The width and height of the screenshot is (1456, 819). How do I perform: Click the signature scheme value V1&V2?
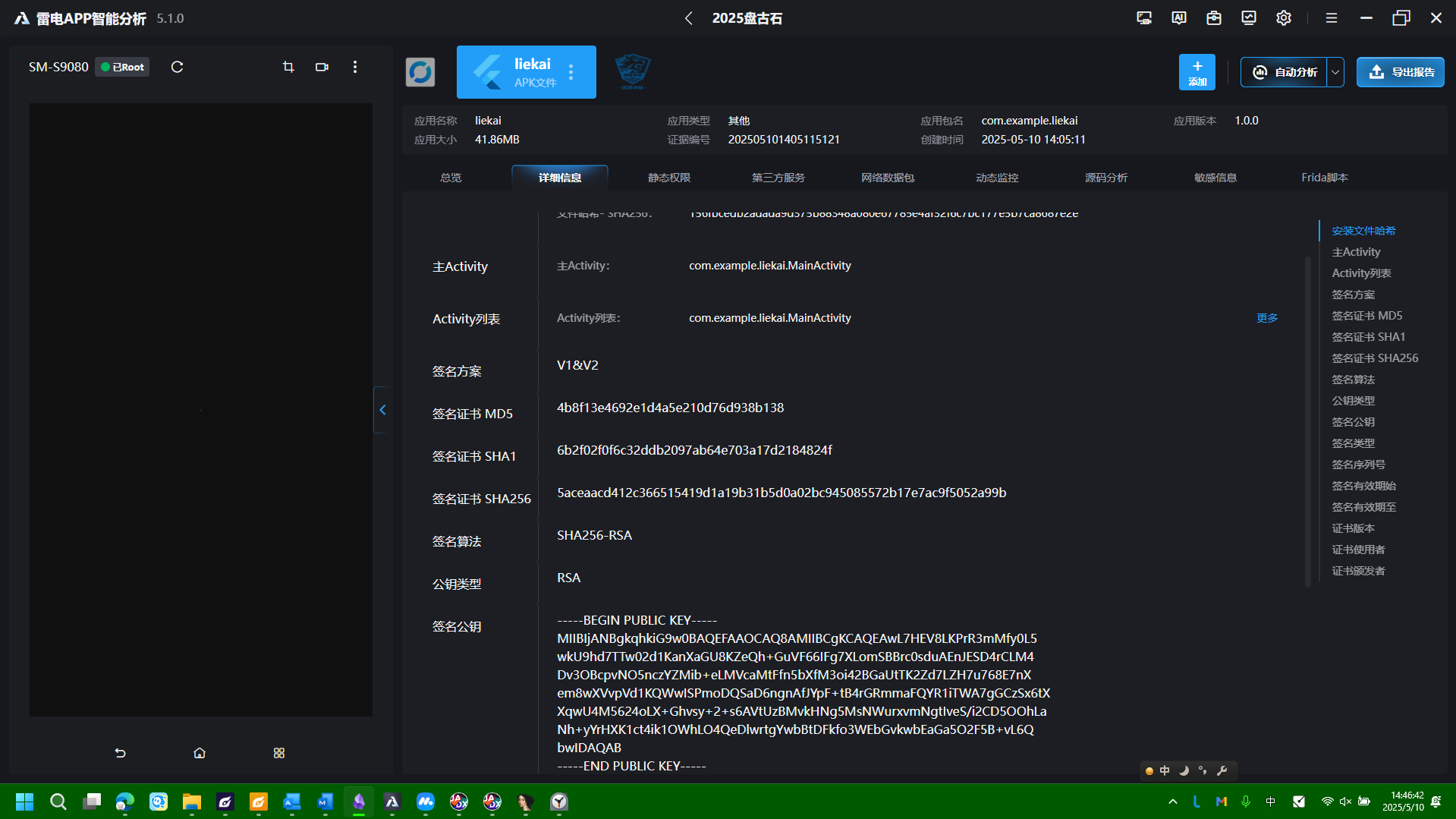(577, 365)
